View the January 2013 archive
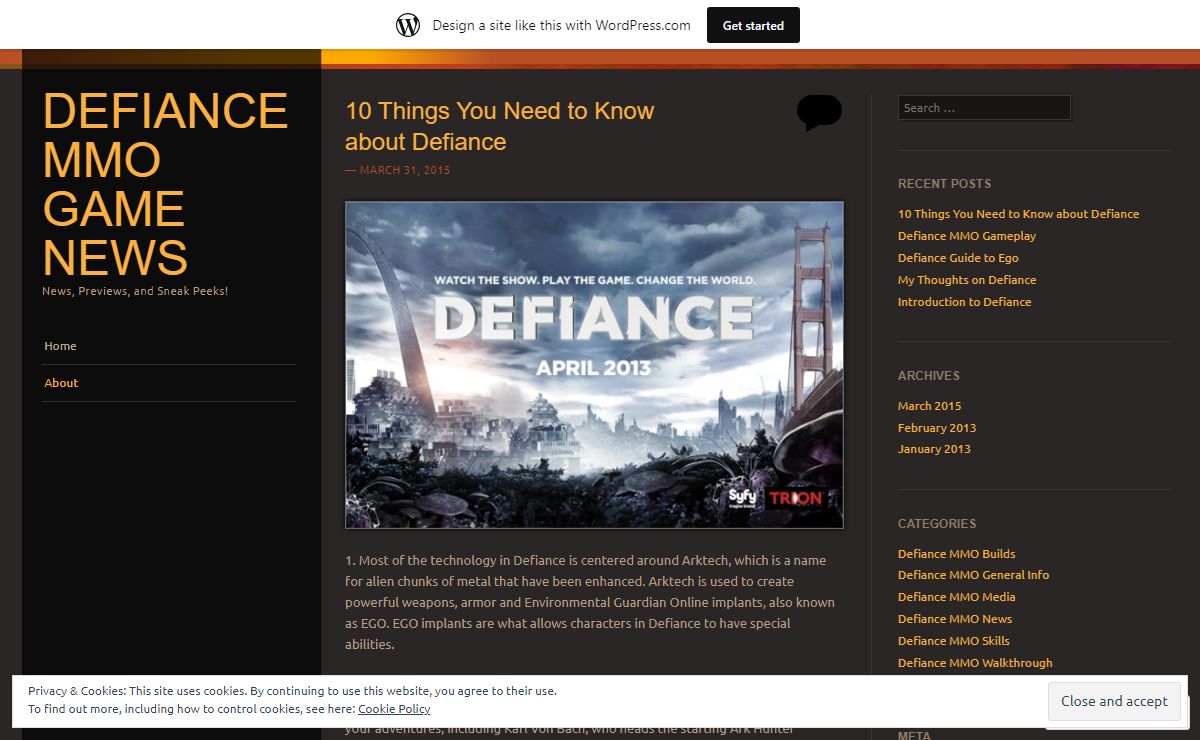 click(x=934, y=449)
